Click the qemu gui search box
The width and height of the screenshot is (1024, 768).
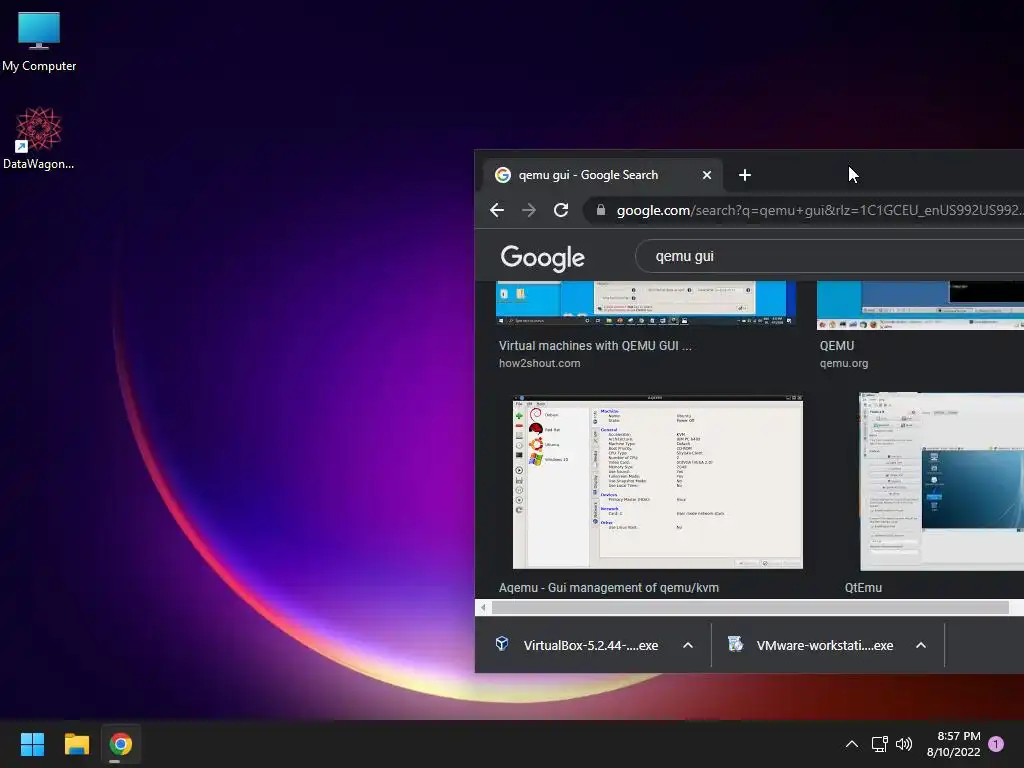coord(829,256)
